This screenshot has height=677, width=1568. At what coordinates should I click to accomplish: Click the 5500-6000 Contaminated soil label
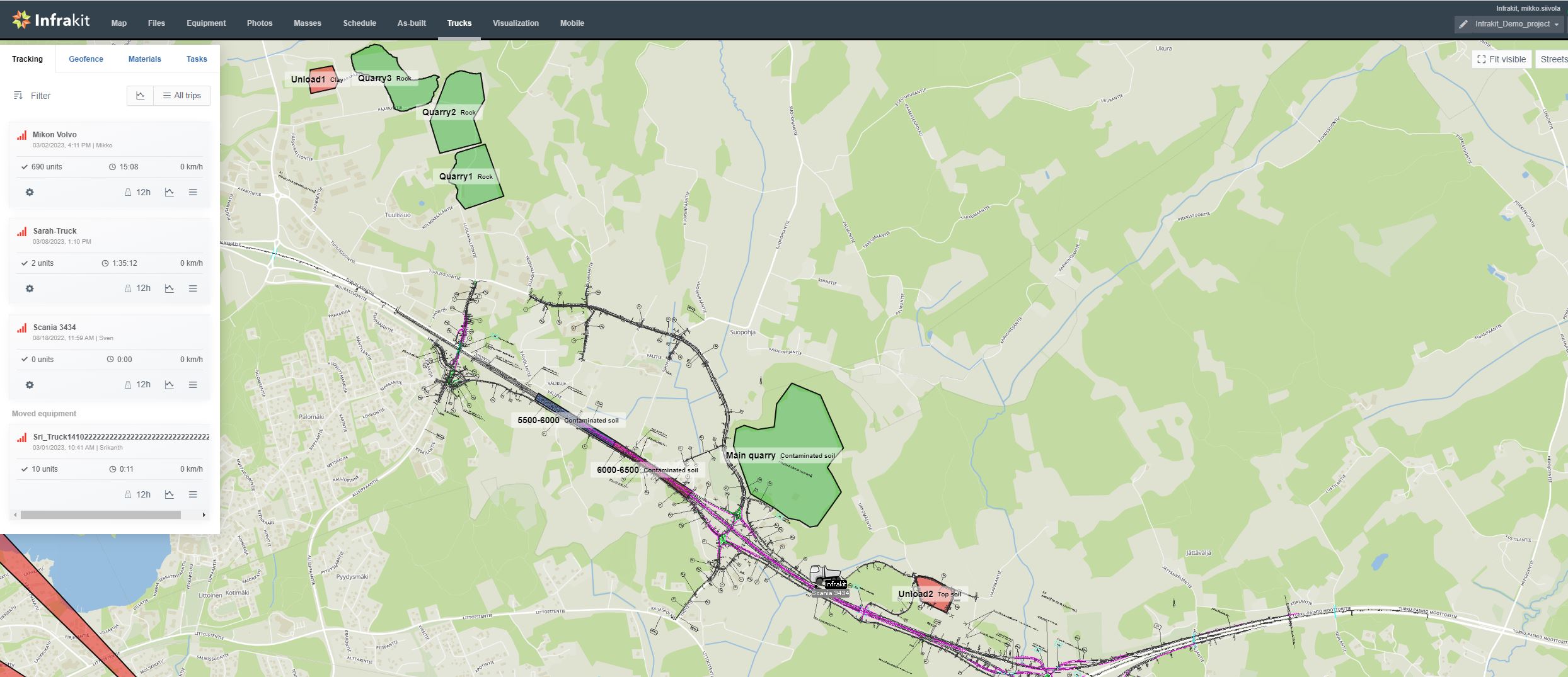coord(568,420)
